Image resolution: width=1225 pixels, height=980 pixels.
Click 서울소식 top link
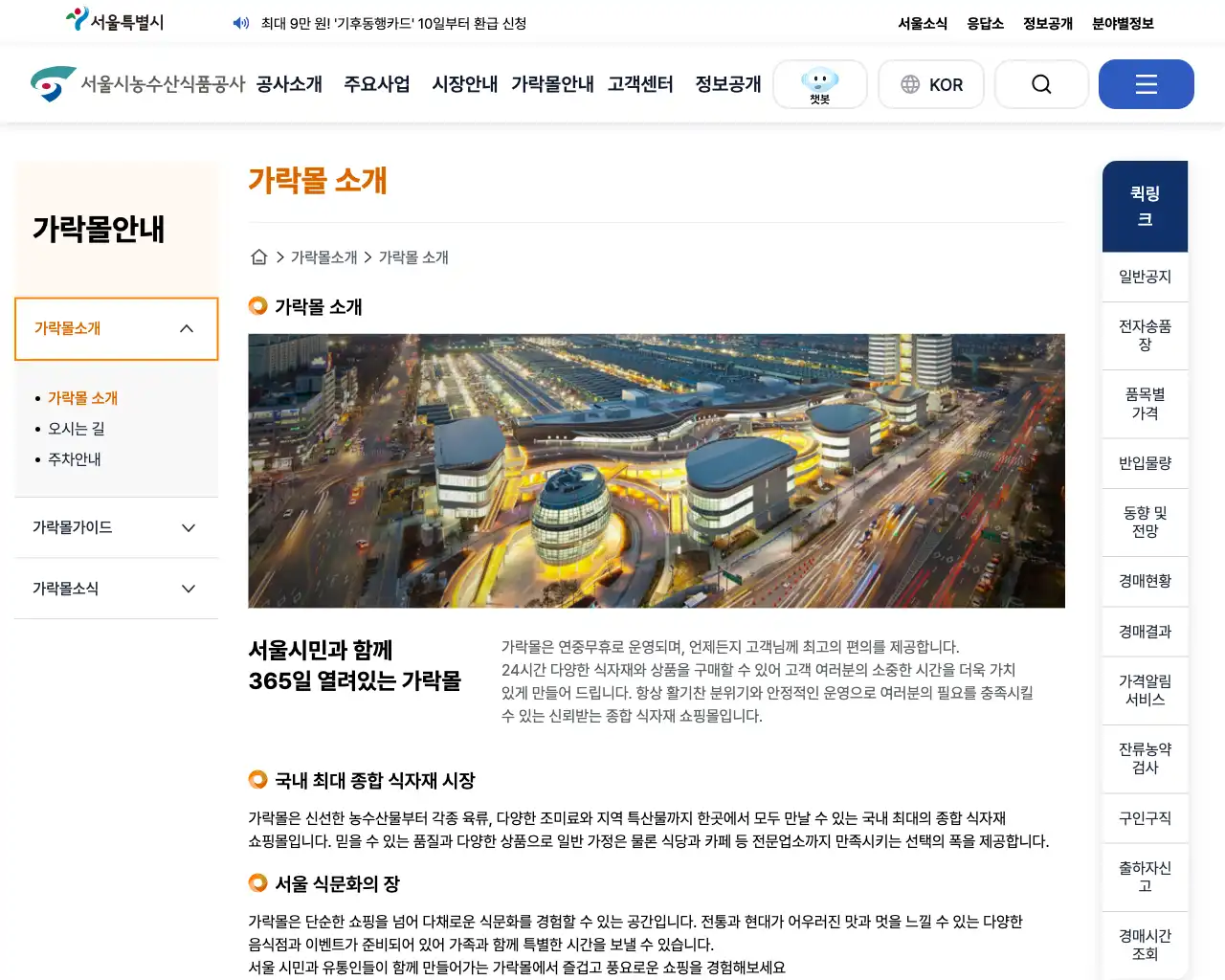click(x=923, y=23)
